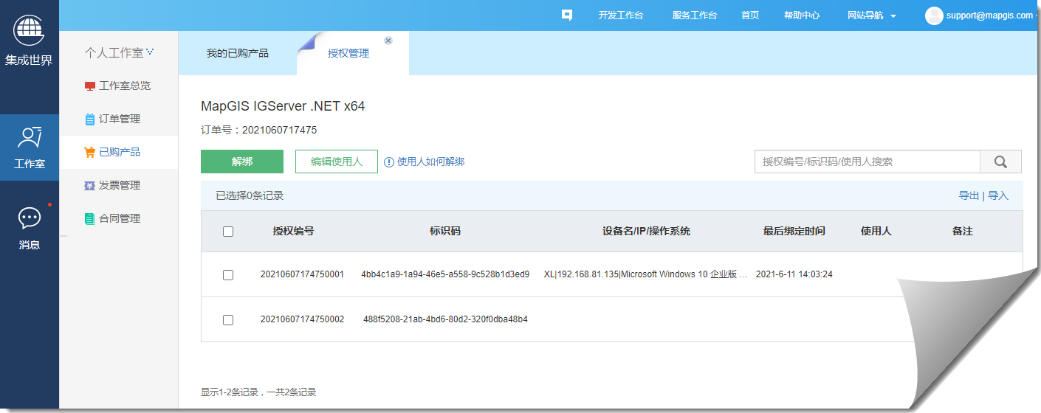The width and height of the screenshot is (1041, 413).
Task: Click the 授权编号 column header
Action: (293, 231)
